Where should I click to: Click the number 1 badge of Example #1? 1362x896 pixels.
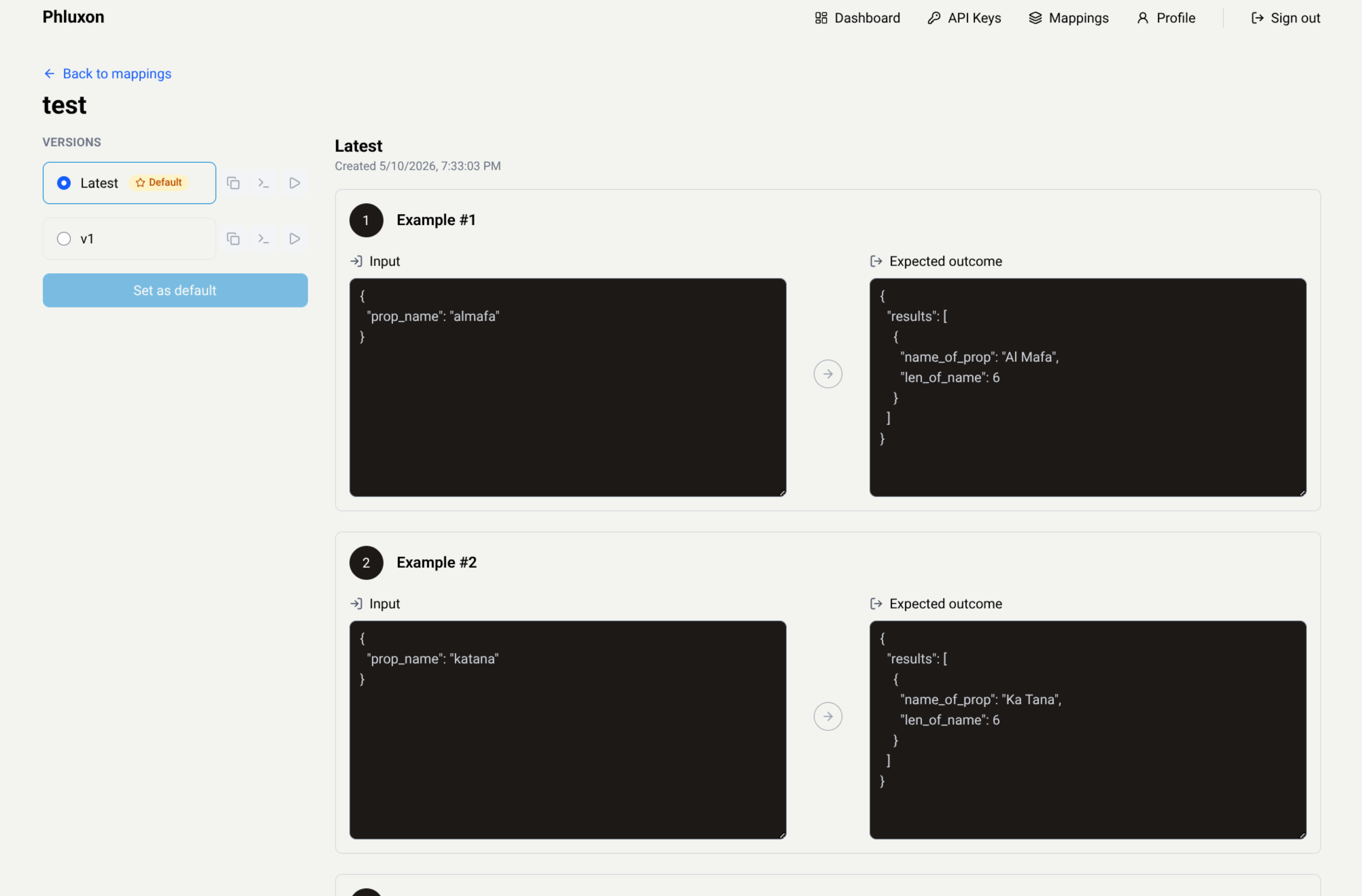(366, 220)
